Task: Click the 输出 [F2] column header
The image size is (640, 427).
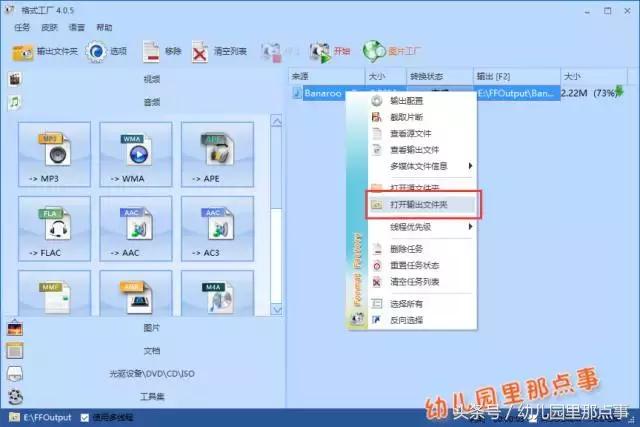Action: pyautogui.click(x=516, y=76)
